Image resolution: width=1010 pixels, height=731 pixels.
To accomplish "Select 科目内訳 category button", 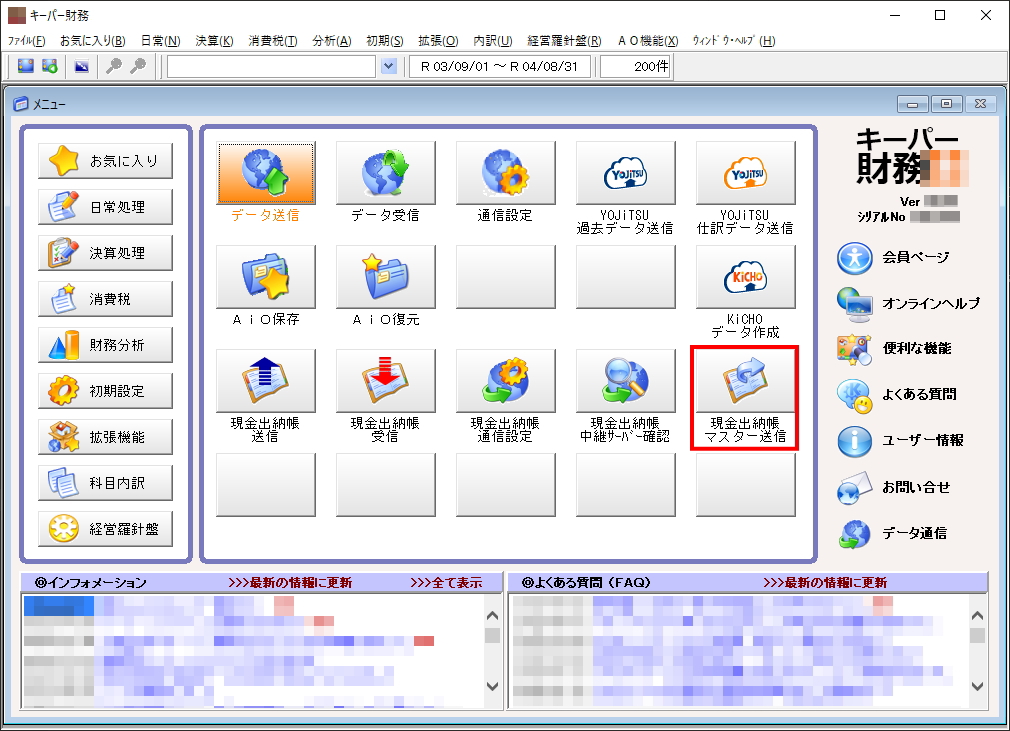I will click(x=106, y=483).
